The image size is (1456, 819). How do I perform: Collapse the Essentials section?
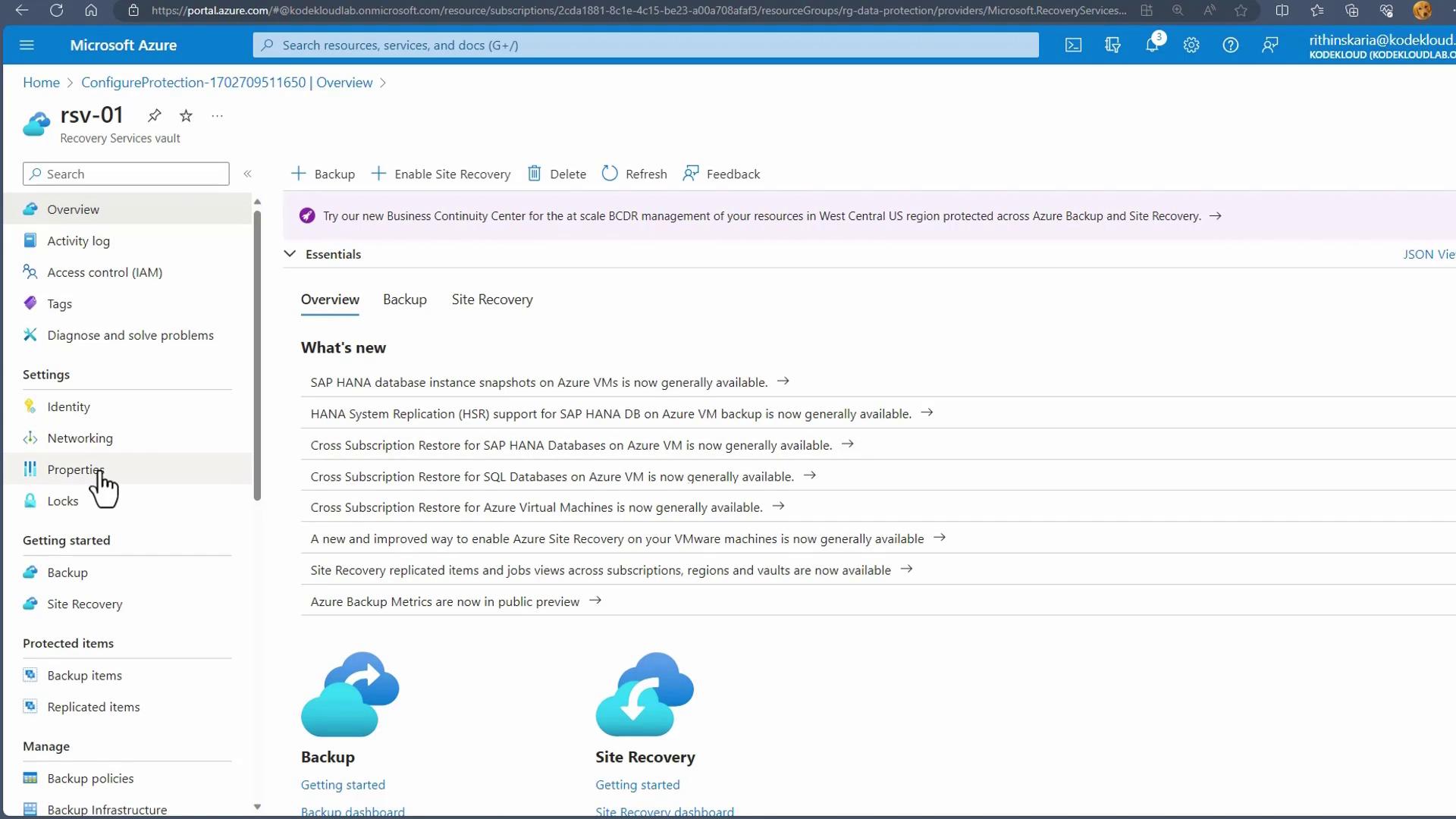pyautogui.click(x=290, y=254)
